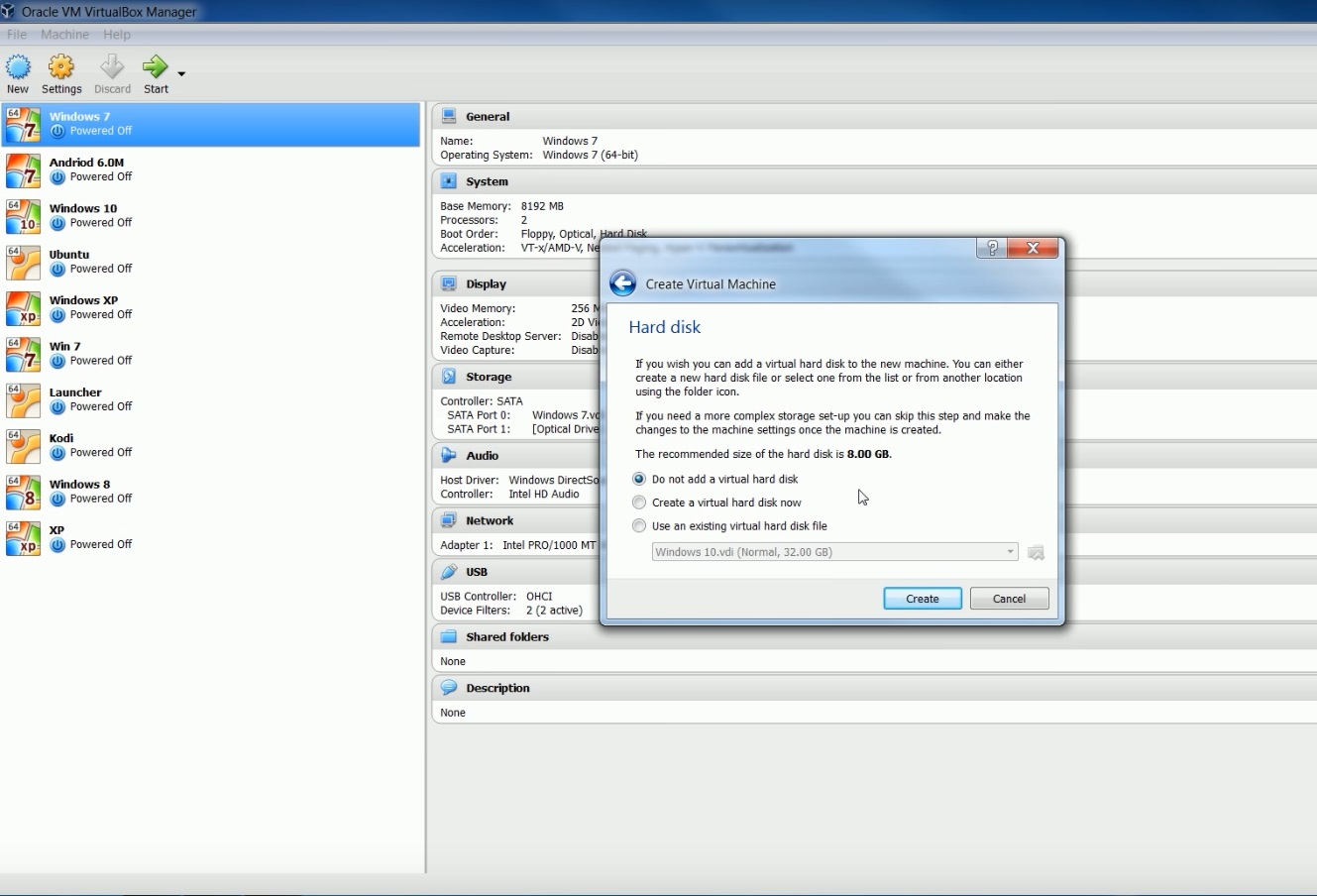Open the File menu
This screenshot has width=1317, height=896.
pyautogui.click(x=17, y=35)
